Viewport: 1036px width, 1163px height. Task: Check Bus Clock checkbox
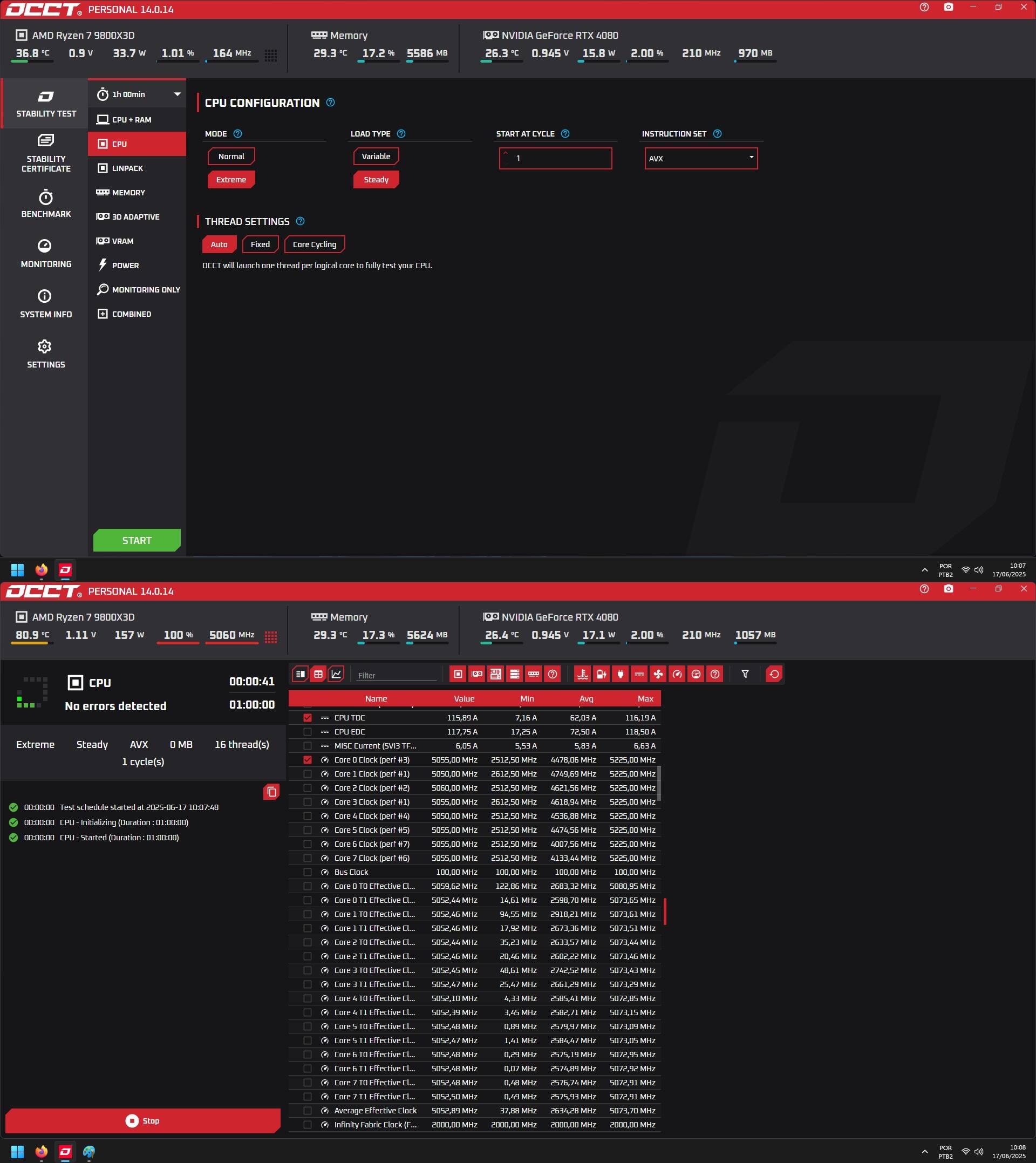click(x=308, y=872)
